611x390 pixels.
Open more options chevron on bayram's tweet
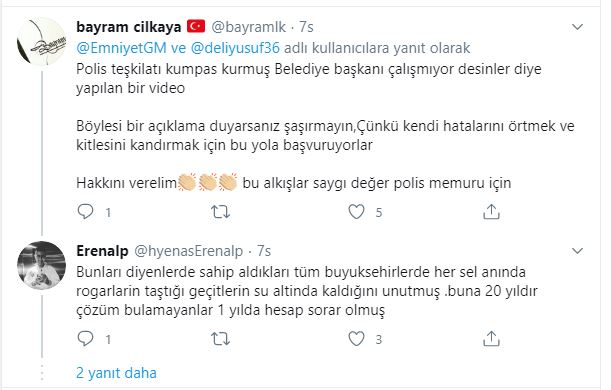click(x=577, y=27)
